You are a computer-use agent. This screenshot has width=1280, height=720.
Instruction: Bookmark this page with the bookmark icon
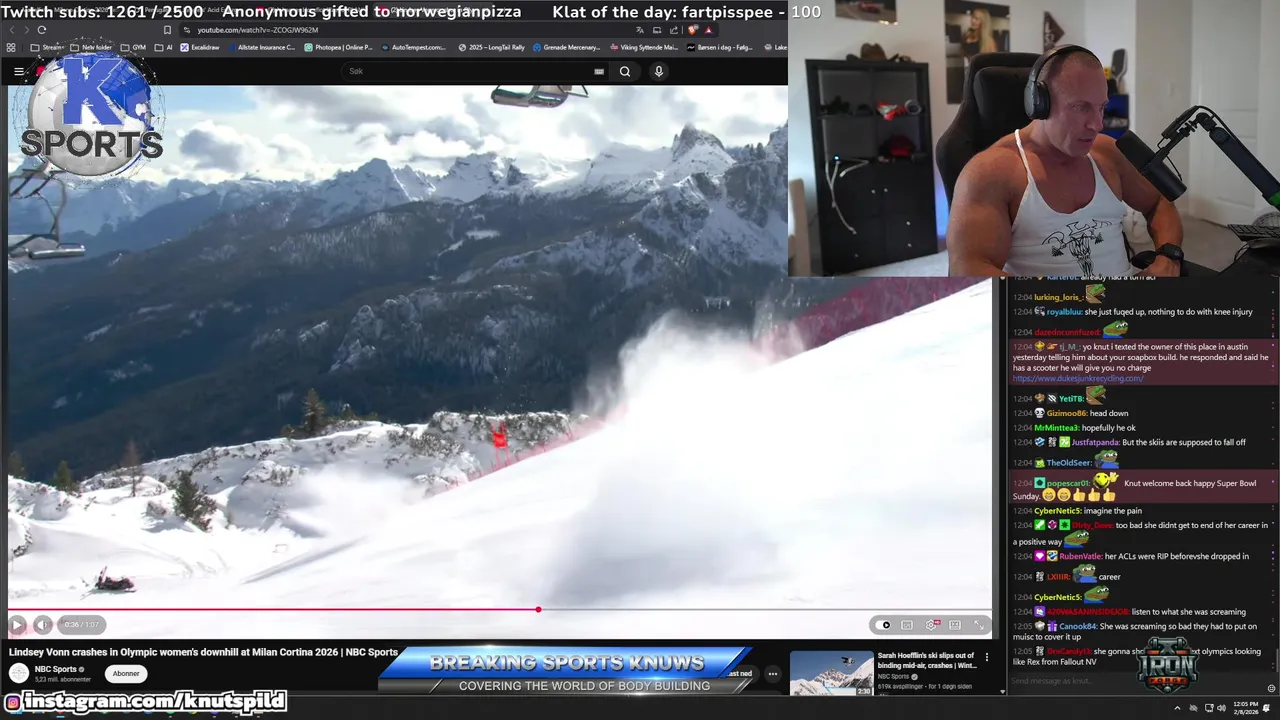[x=167, y=30]
